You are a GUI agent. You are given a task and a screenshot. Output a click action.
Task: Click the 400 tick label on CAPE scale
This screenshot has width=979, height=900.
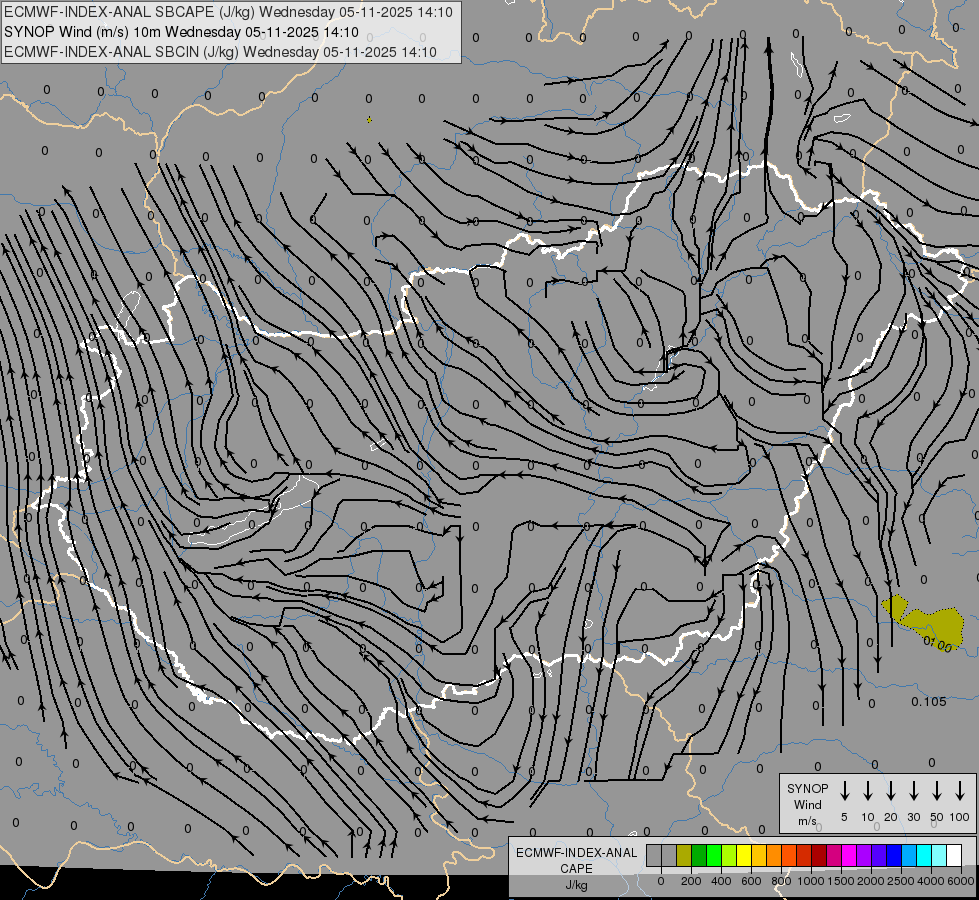click(721, 881)
